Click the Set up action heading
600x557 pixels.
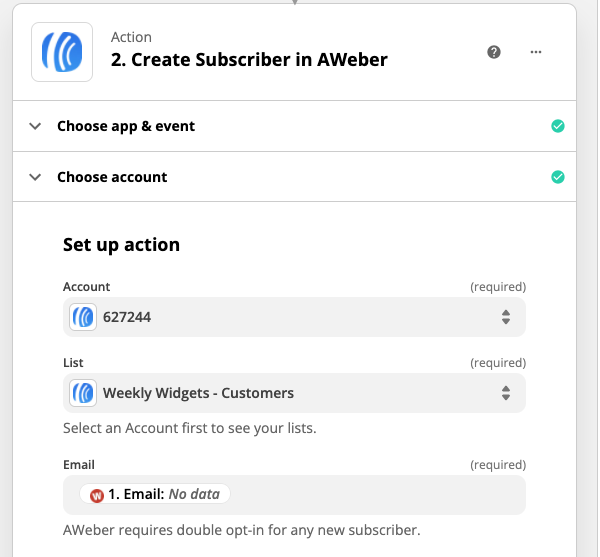pos(121,245)
